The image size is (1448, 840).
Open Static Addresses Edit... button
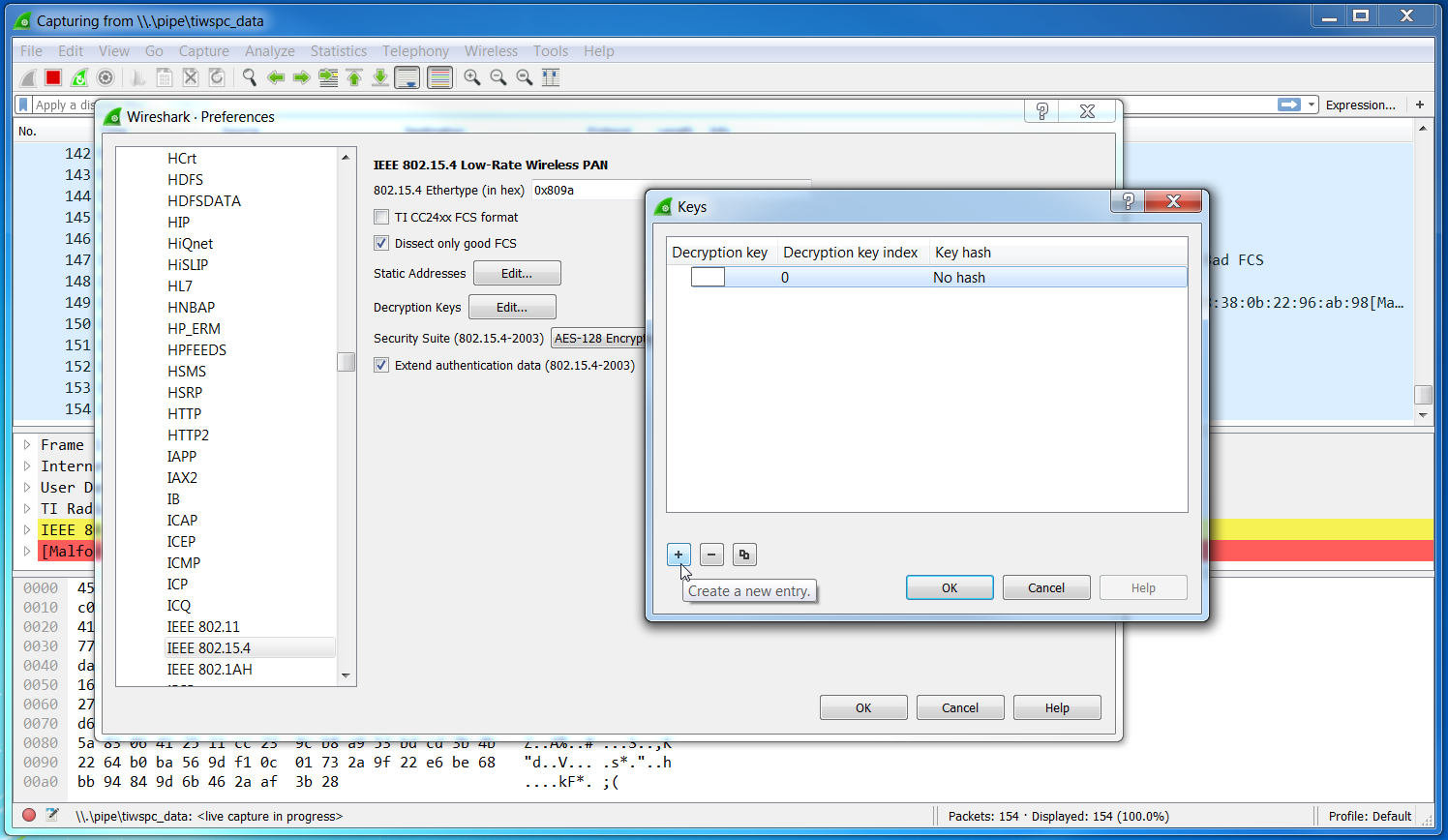point(517,273)
